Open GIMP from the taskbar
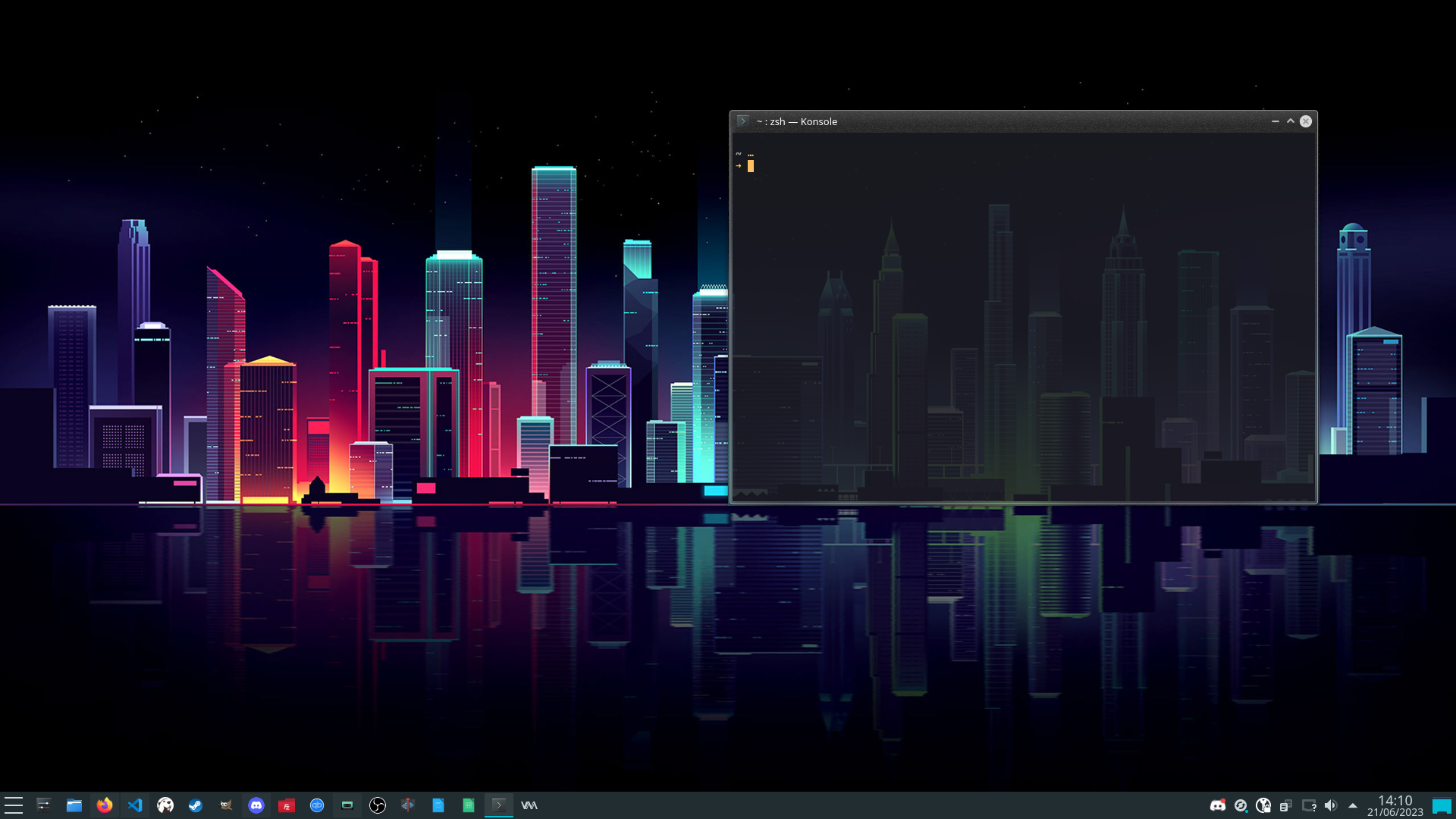The image size is (1456, 819). point(226,805)
